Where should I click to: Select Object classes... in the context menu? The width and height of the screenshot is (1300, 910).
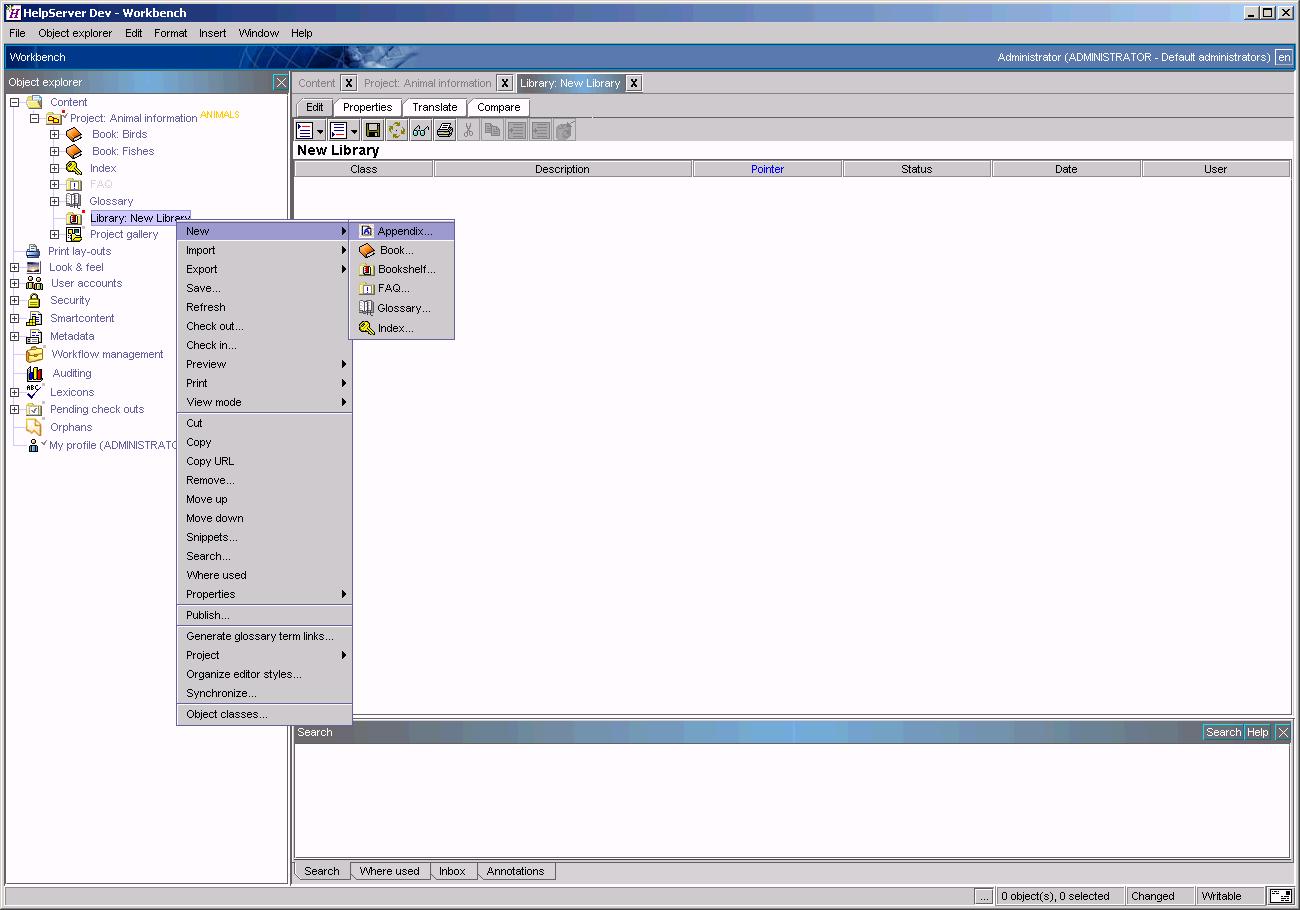(264, 714)
